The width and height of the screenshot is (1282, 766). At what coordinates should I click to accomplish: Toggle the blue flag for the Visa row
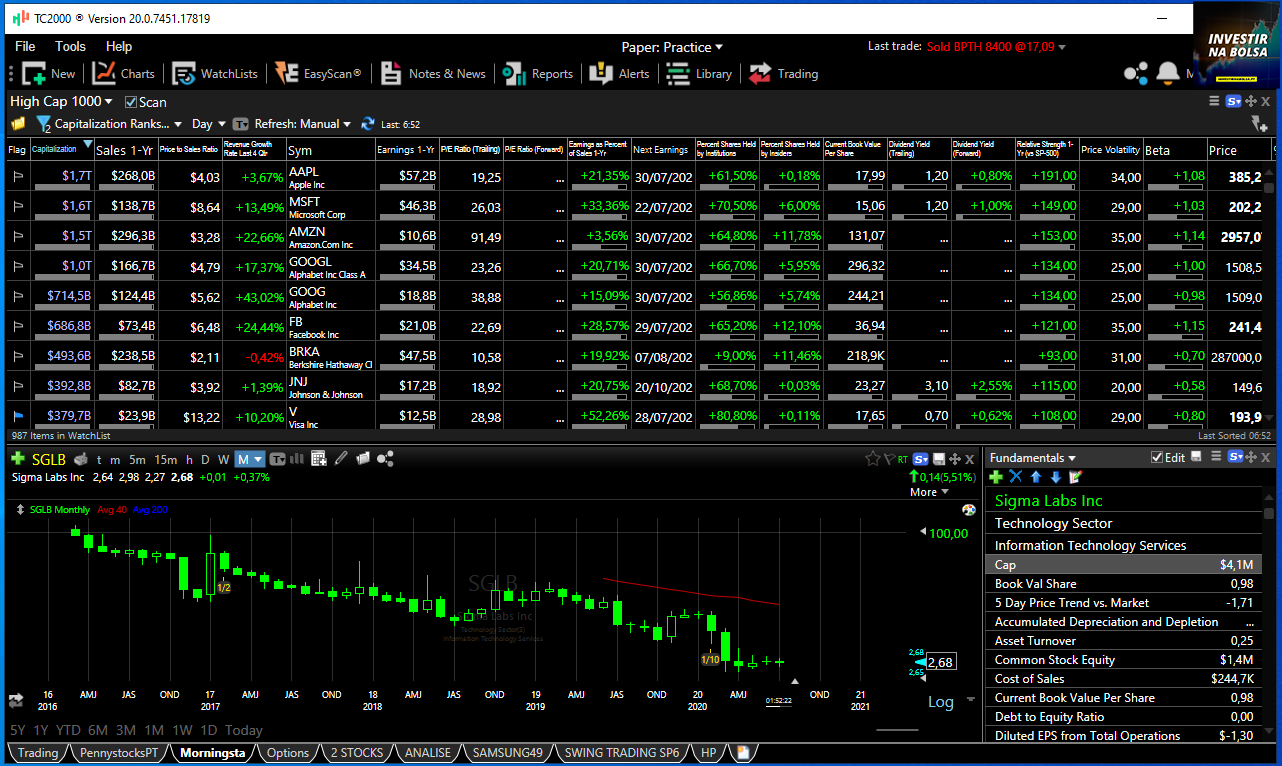coord(17,416)
